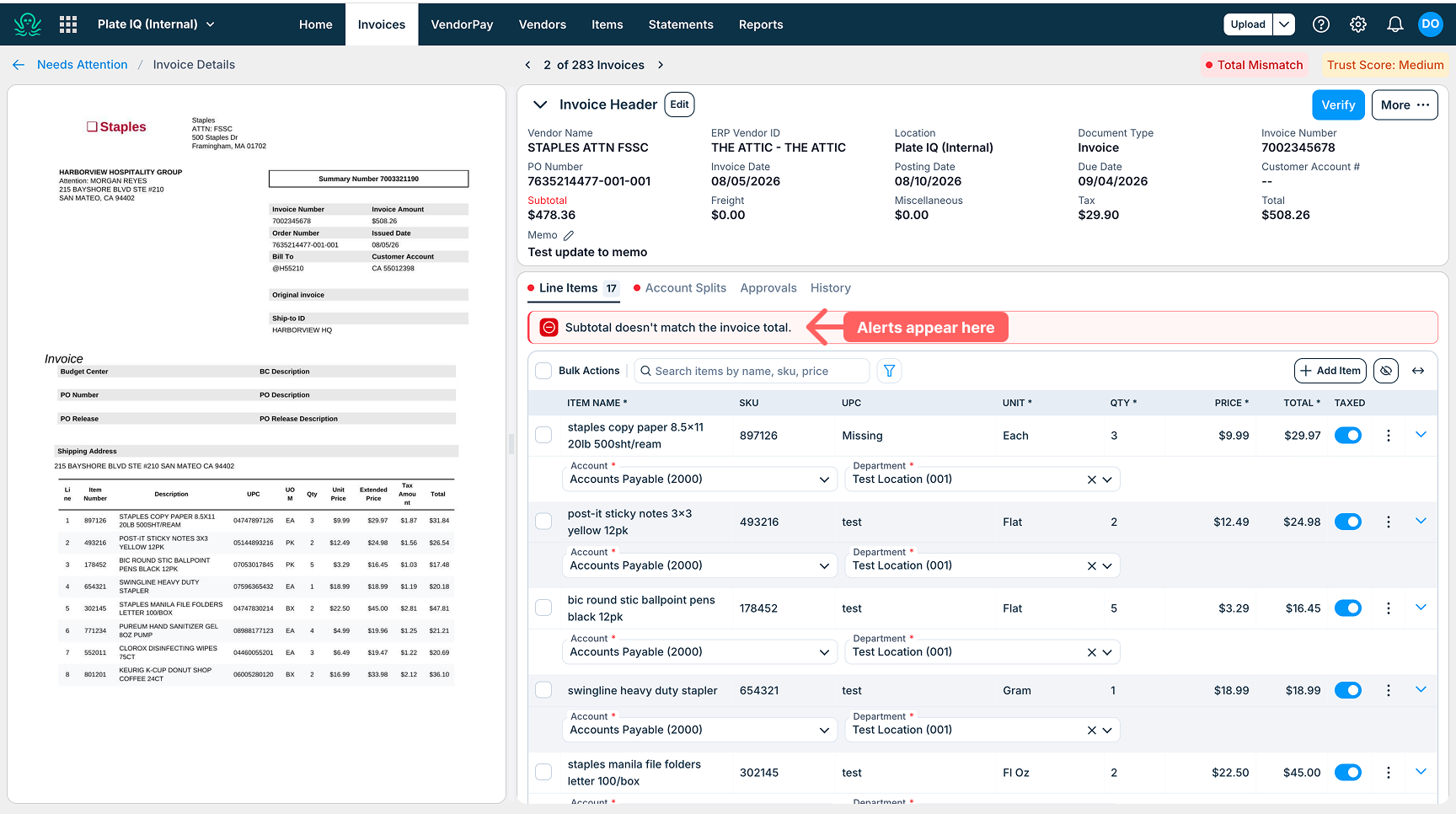Select the post-it sticky notes row checkbox

tap(544, 522)
